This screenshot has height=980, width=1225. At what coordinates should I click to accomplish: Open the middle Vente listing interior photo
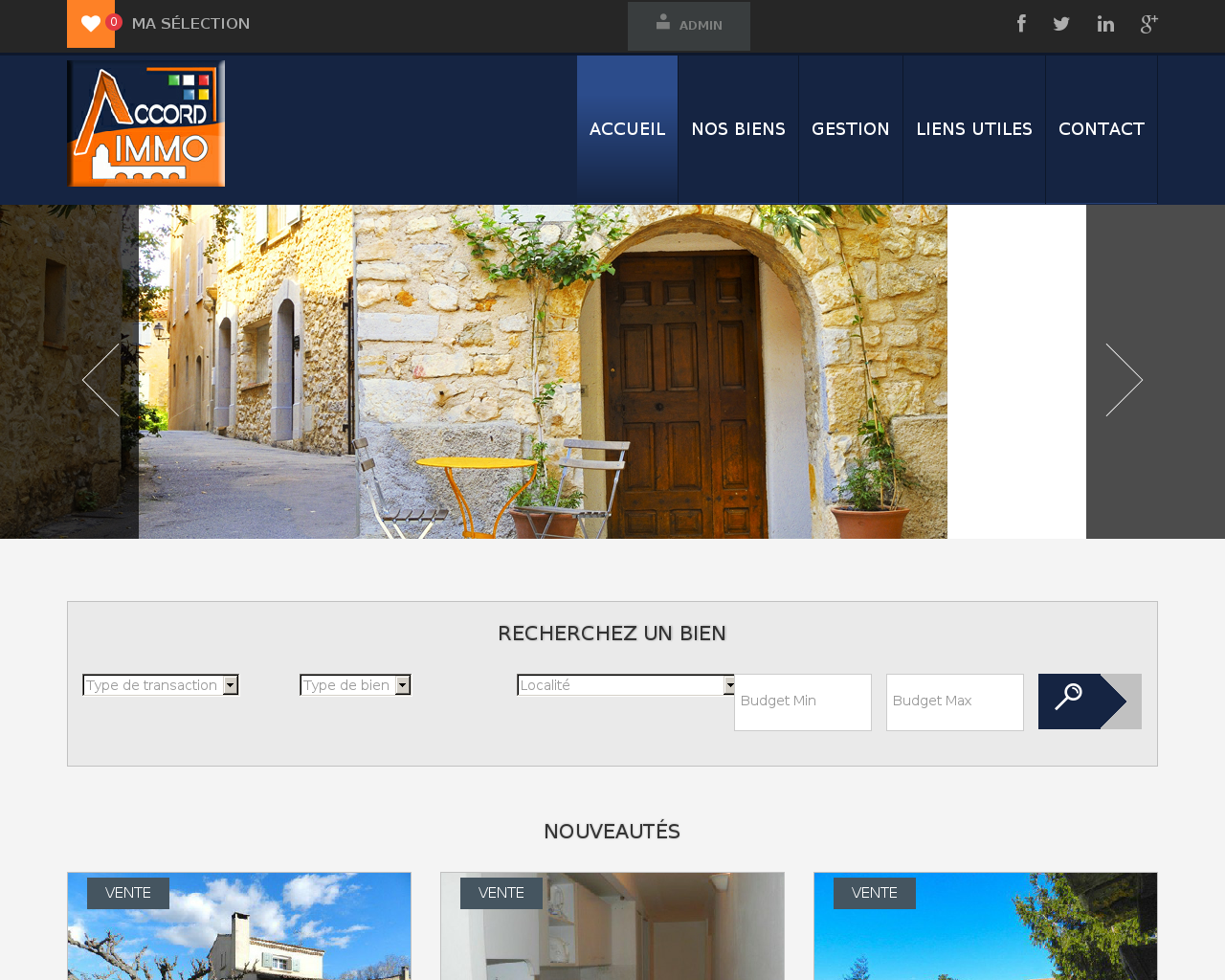click(x=612, y=926)
